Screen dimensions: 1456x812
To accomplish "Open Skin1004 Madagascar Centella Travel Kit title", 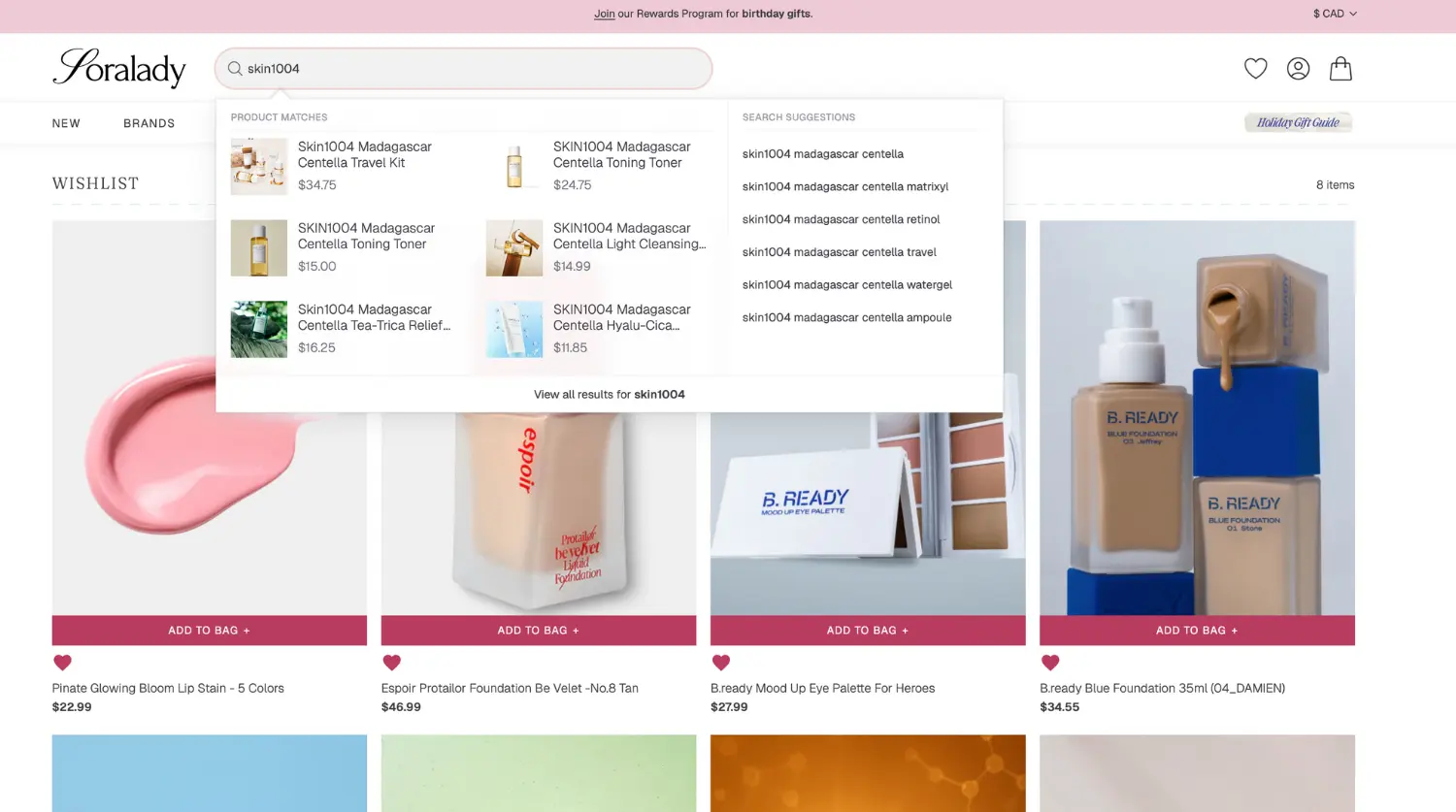I will (365, 154).
